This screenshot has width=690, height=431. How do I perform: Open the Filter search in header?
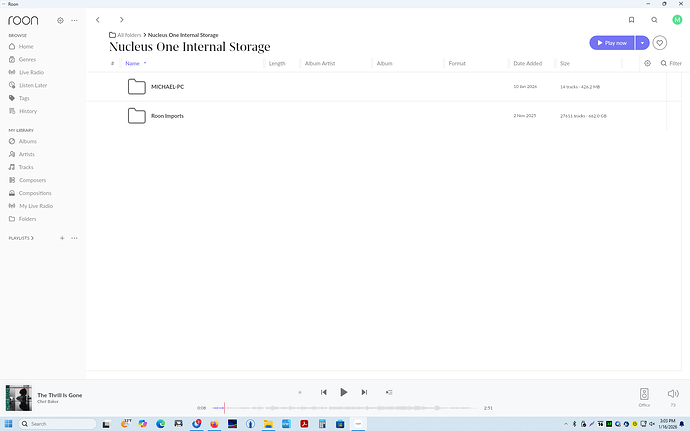tap(671, 63)
